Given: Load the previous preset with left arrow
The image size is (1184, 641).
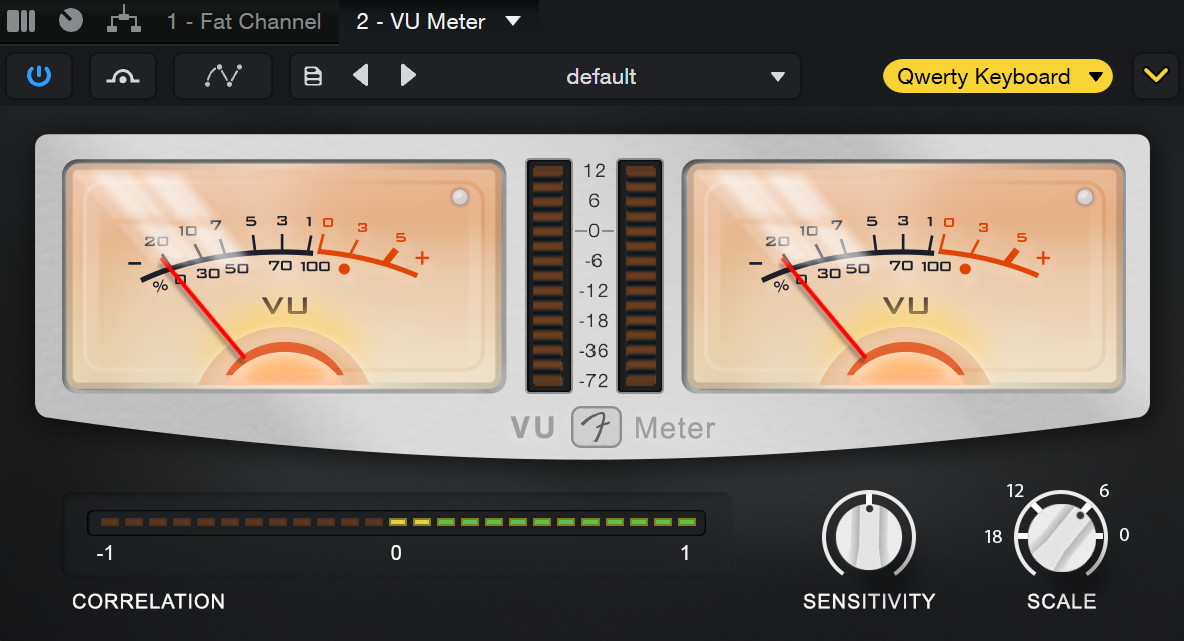Looking at the screenshot, I should click(x=361, y=76).
